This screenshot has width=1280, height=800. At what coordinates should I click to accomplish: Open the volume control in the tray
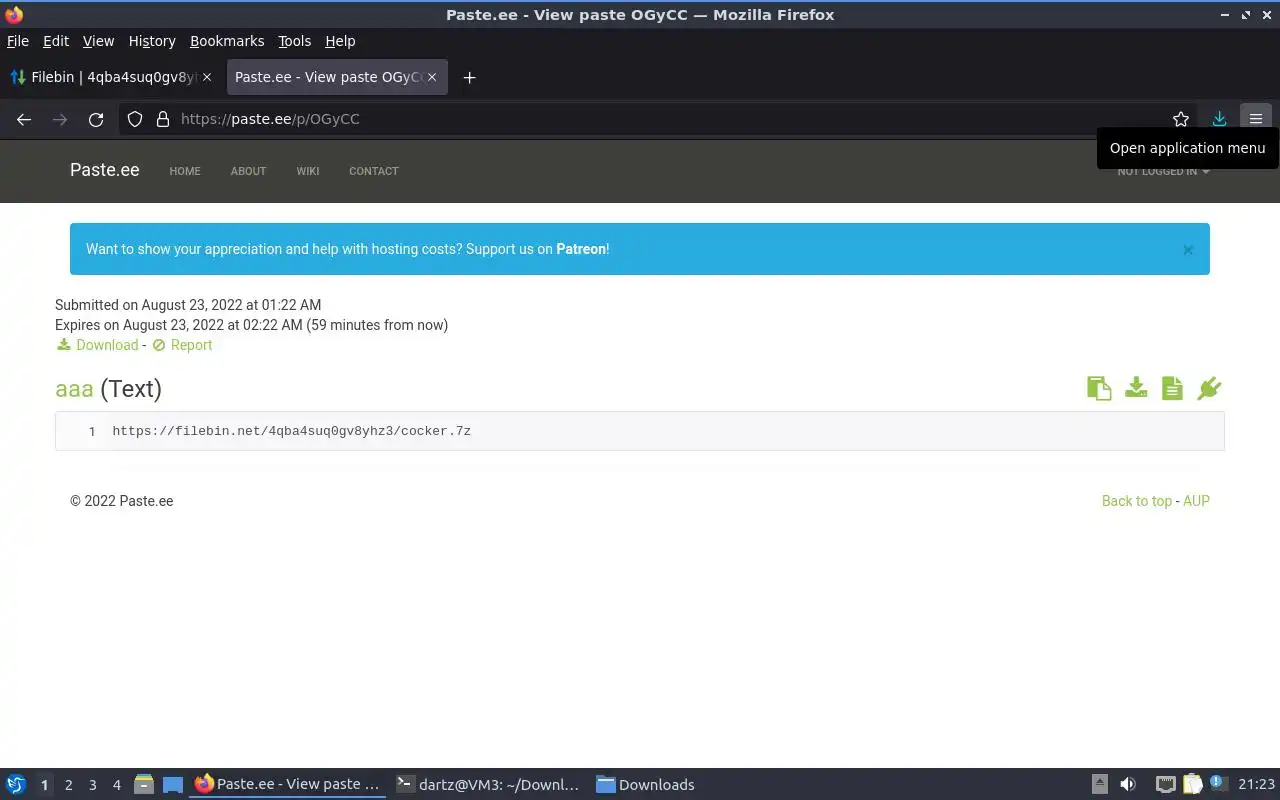(x=1128, y=785)
